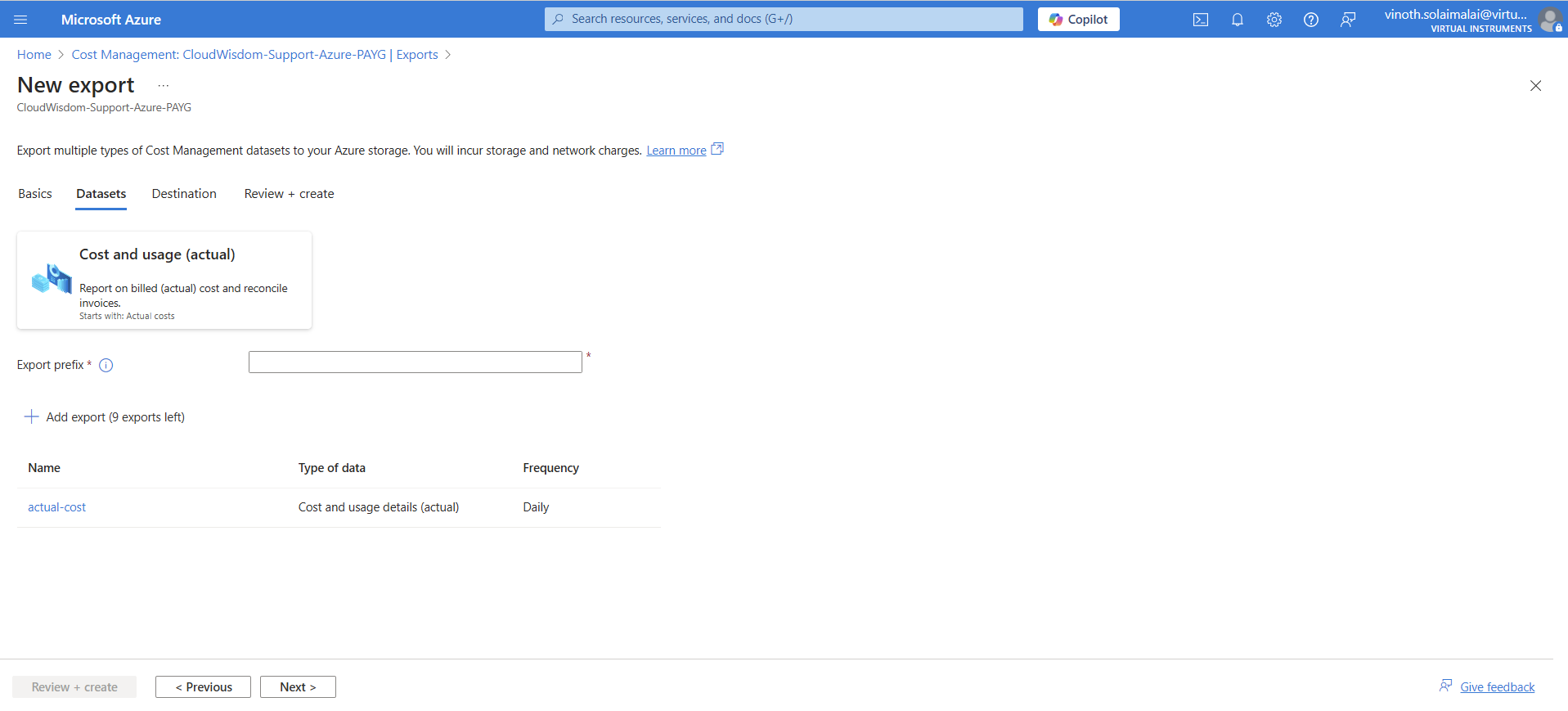Open the Help question mark menu
This screenshot has height=711, width=1568.
(1311, 20)
